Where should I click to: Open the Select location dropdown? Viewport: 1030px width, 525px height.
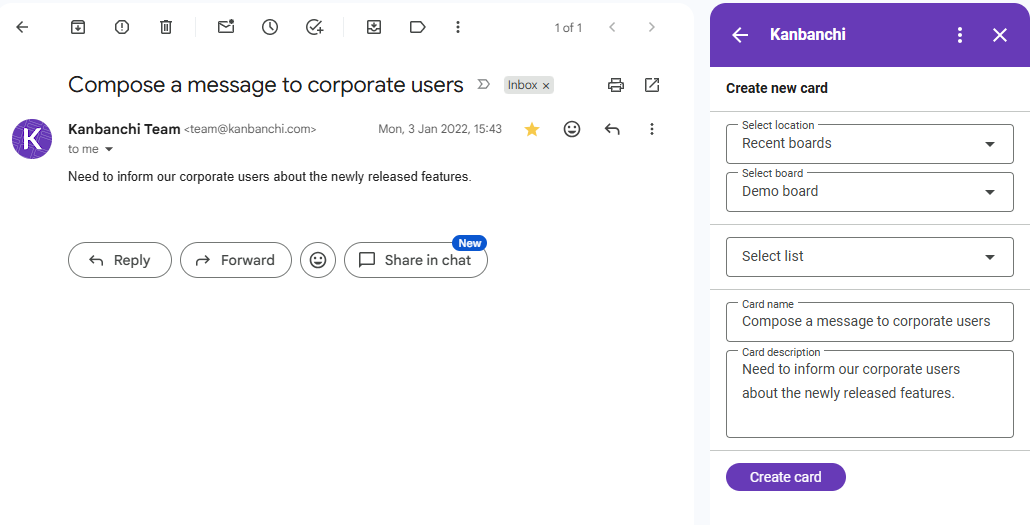pos(870,144)
